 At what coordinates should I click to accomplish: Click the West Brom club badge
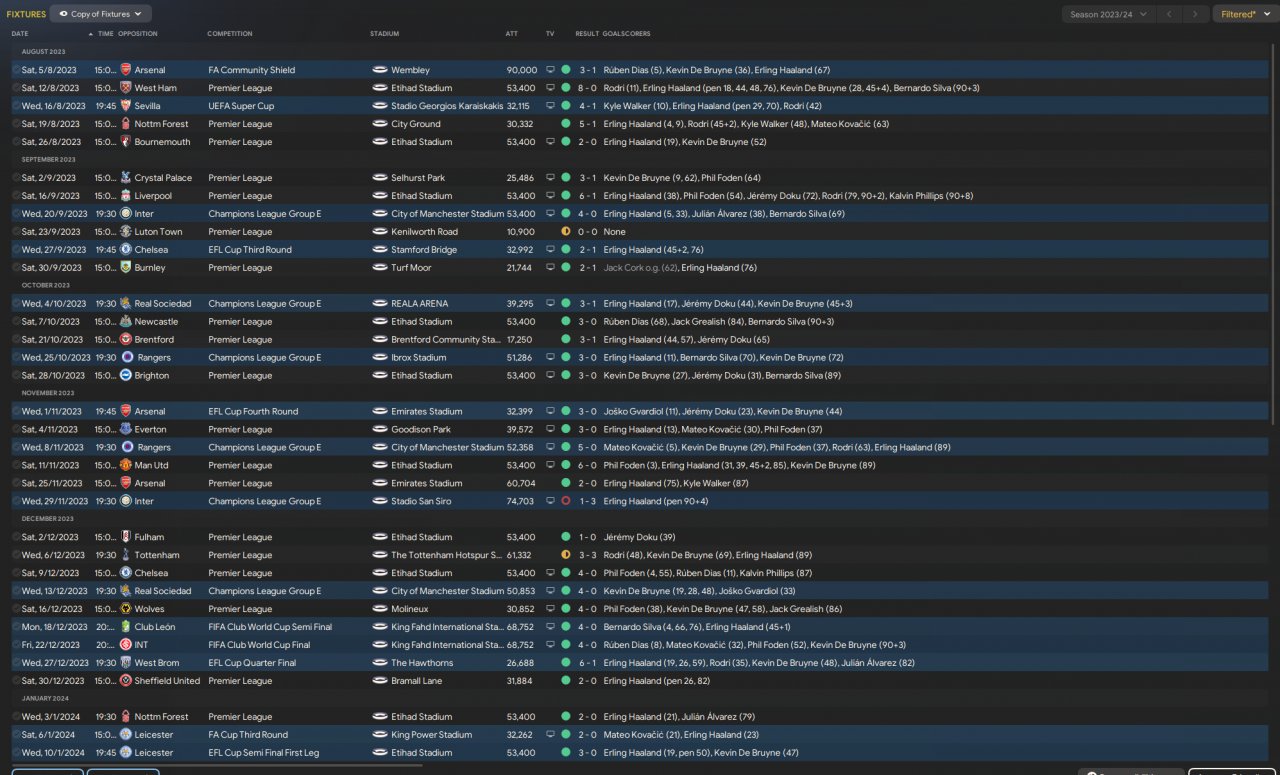(125, 664)
